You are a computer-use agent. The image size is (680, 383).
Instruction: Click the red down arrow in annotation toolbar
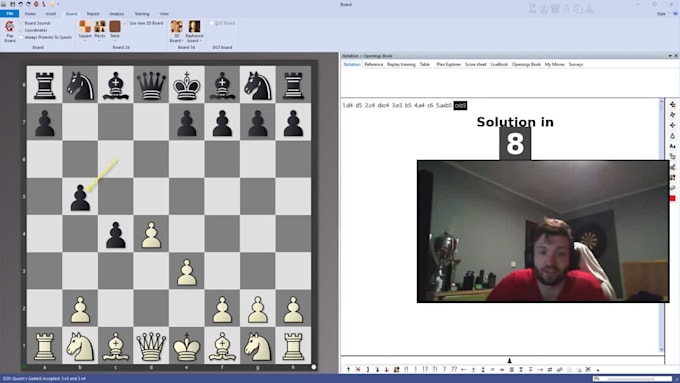(x=386, y=370)
